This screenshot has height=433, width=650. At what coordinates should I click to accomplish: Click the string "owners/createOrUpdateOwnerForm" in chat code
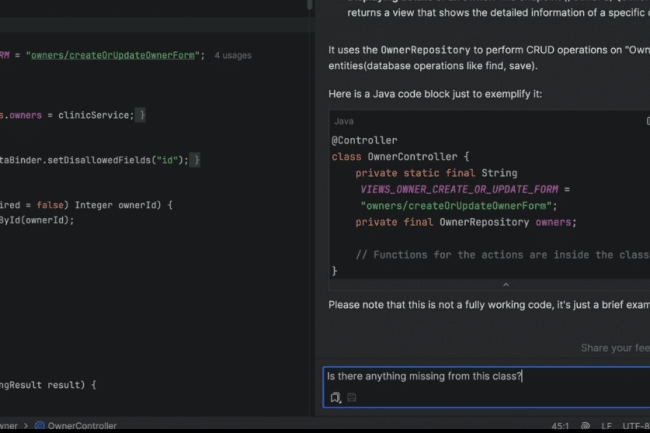456,206
